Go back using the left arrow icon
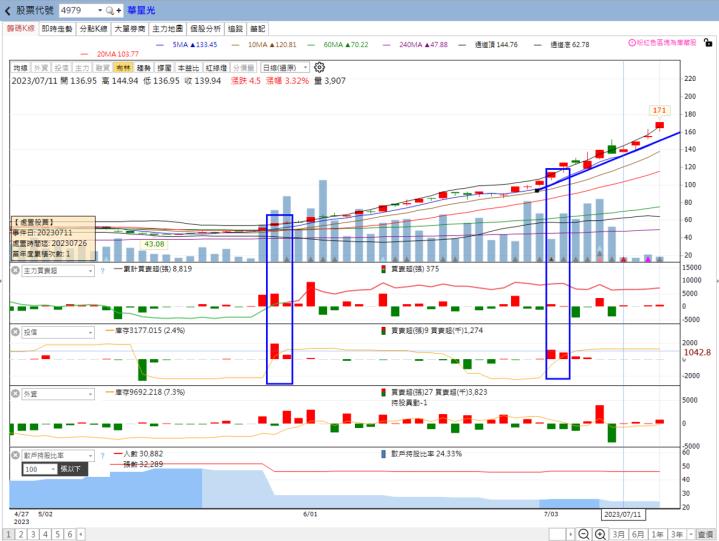This screenshot has height=541, width=719. pyautogui.click(x=7, y=10)
